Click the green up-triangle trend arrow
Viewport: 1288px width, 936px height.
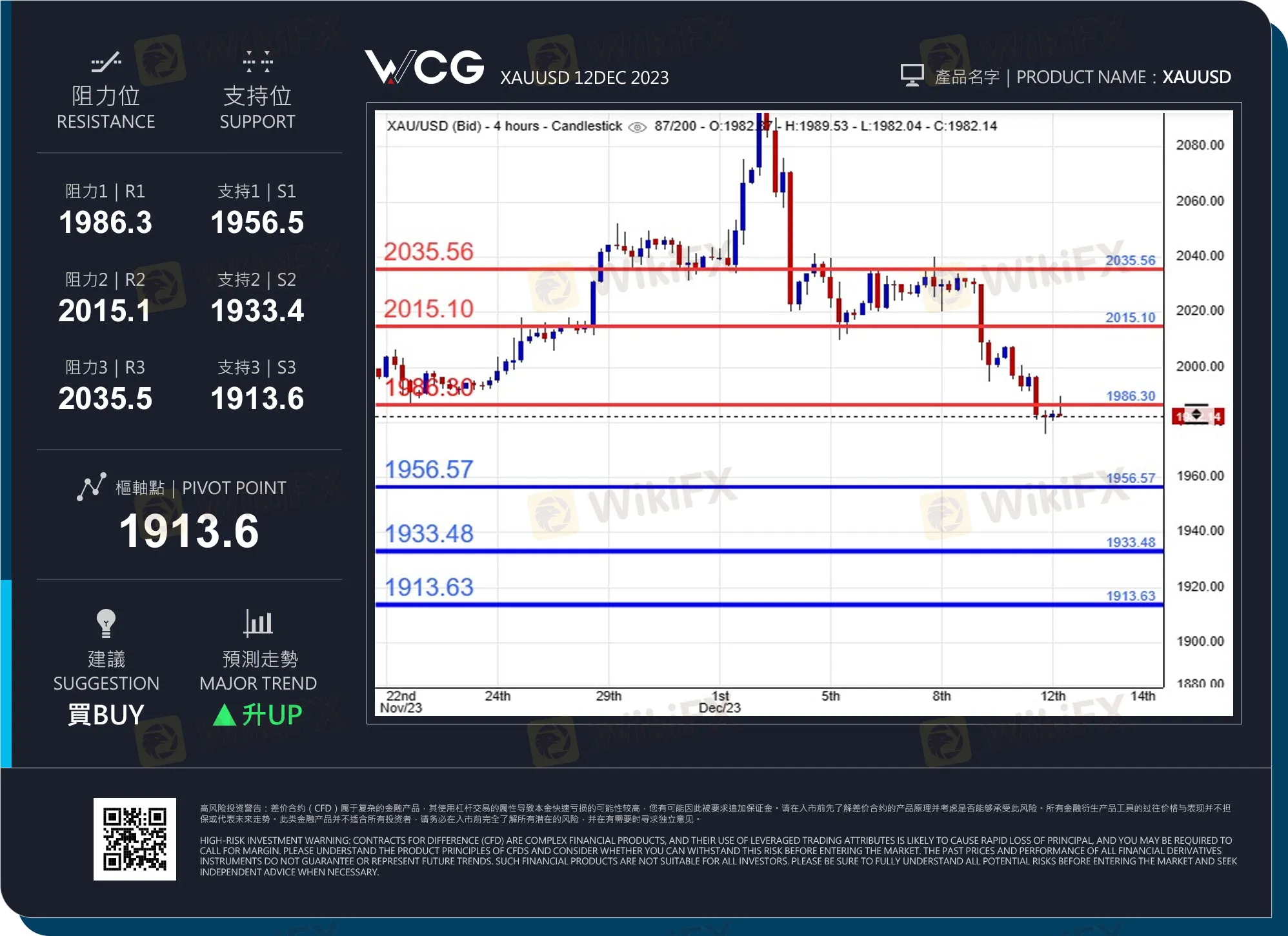[224, 715]
